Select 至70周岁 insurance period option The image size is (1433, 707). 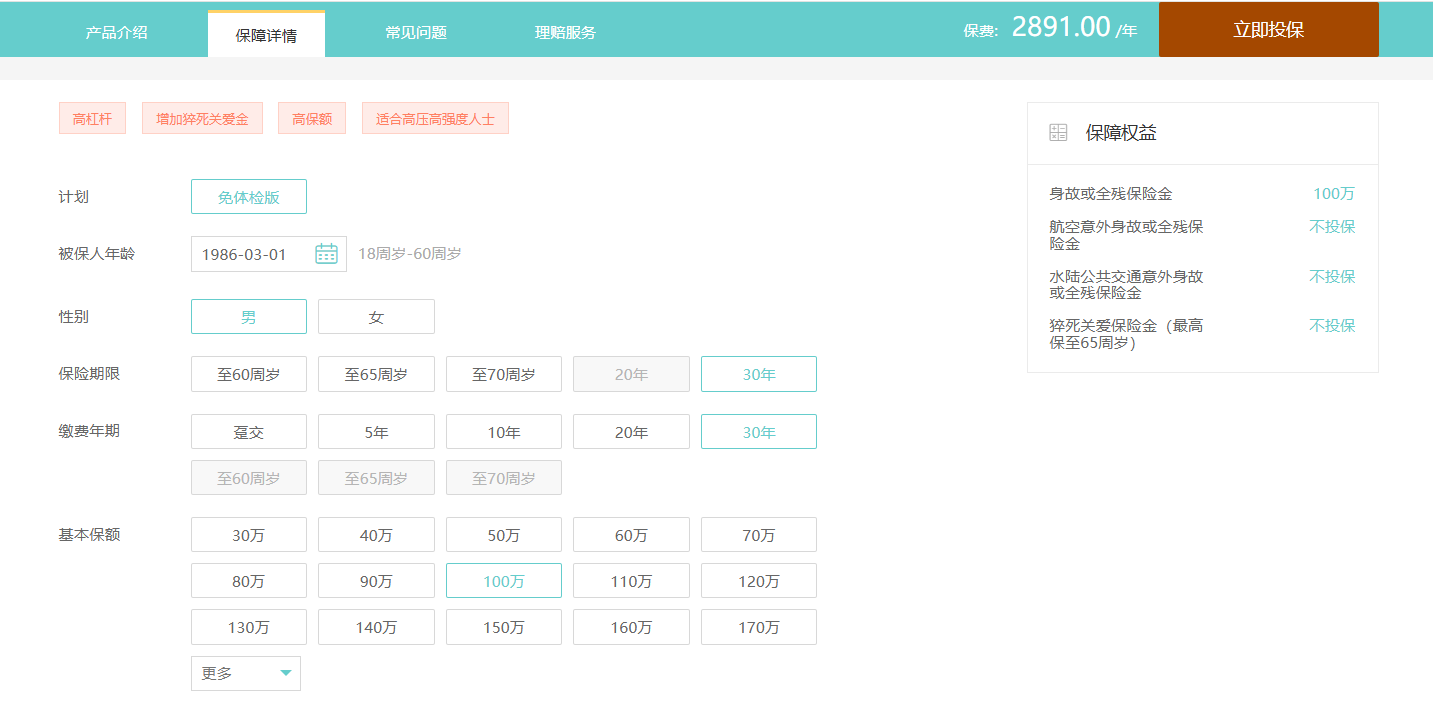coord(503,375)
